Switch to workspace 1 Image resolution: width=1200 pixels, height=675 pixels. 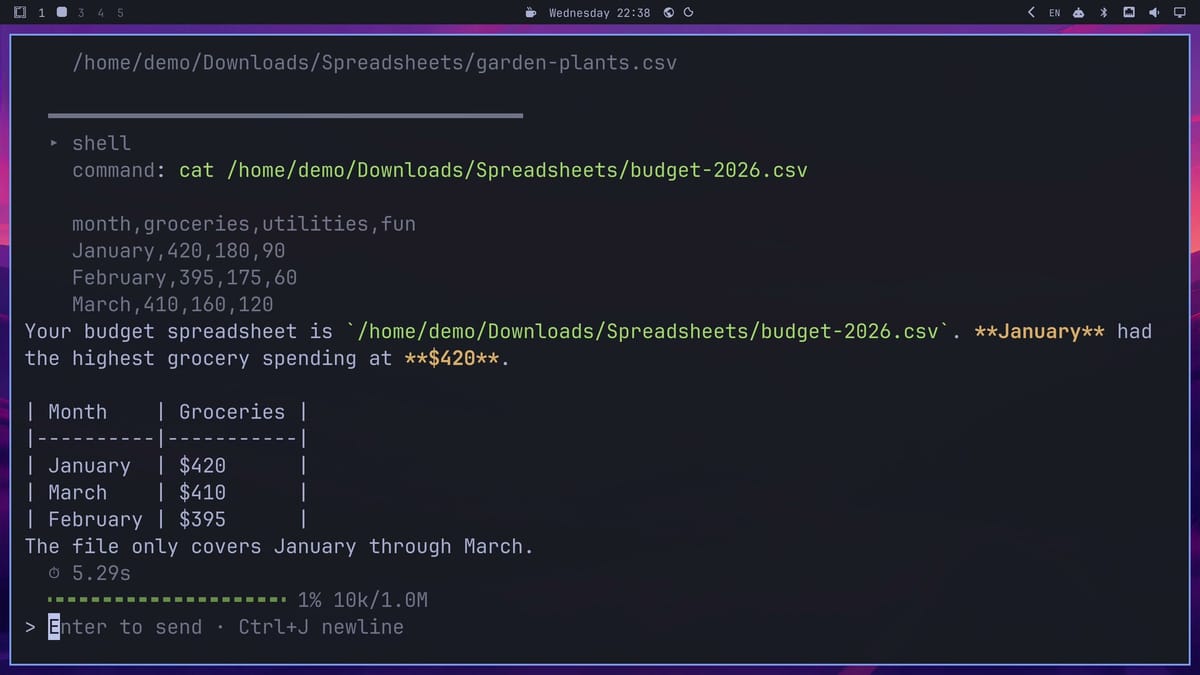(x=41, y=13)
